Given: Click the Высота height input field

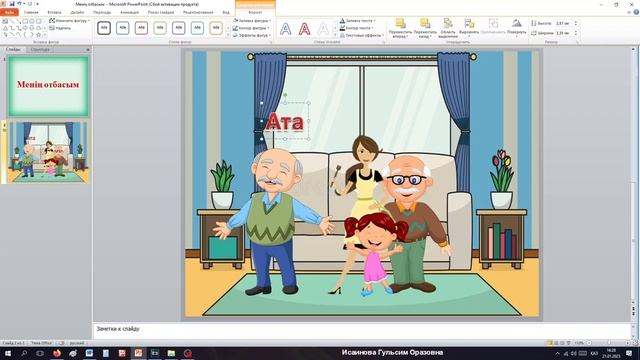Looking at the screenshot, I should click(564, 23).
